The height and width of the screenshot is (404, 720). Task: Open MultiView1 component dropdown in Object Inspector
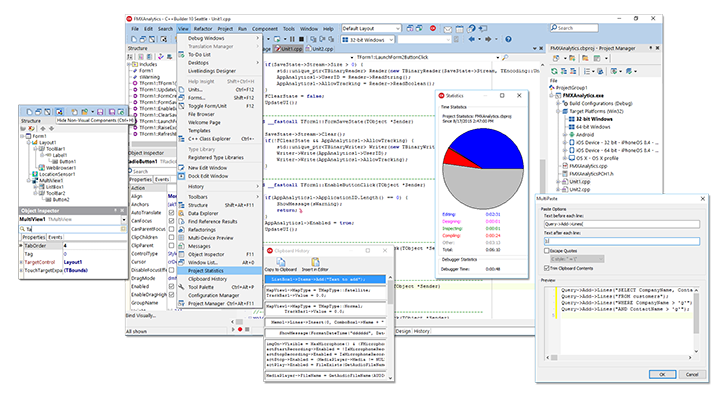124,220
